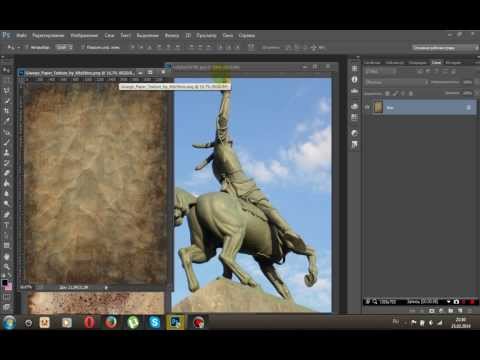Switch to the History panel tab
This screenshot has width=480, height=360.
pos(453,62)
